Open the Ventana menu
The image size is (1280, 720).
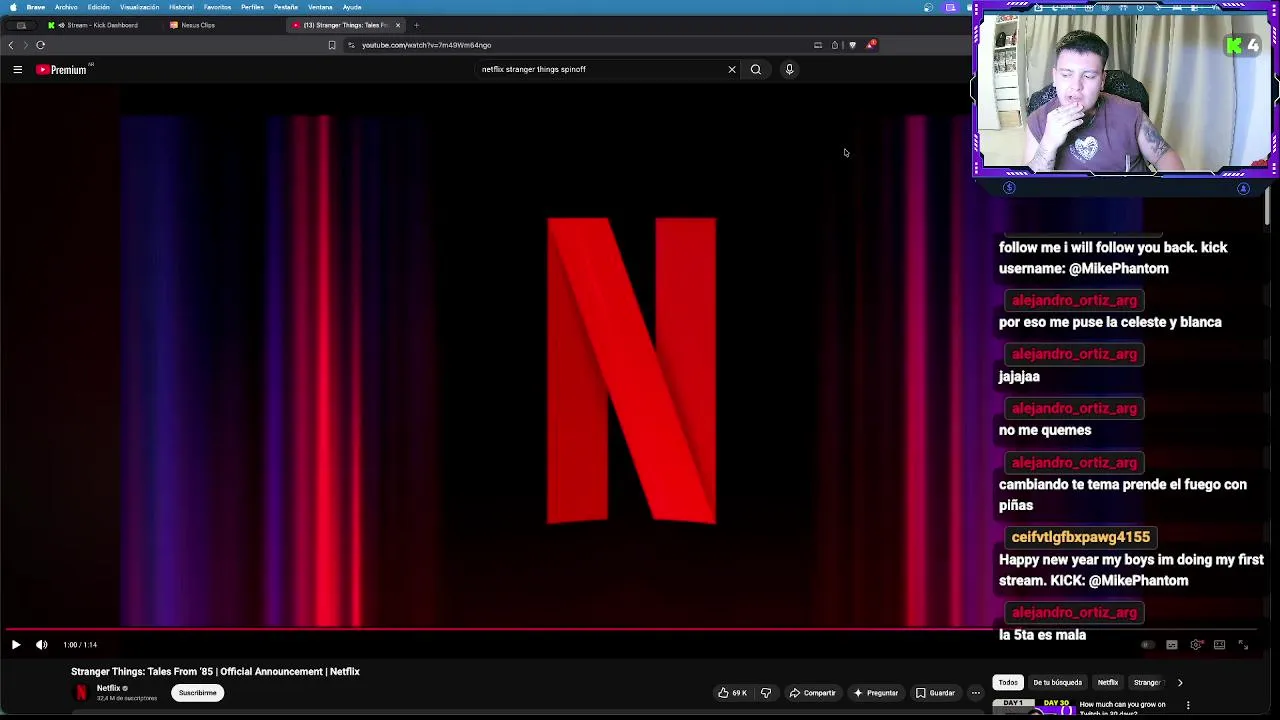(320, 7)
